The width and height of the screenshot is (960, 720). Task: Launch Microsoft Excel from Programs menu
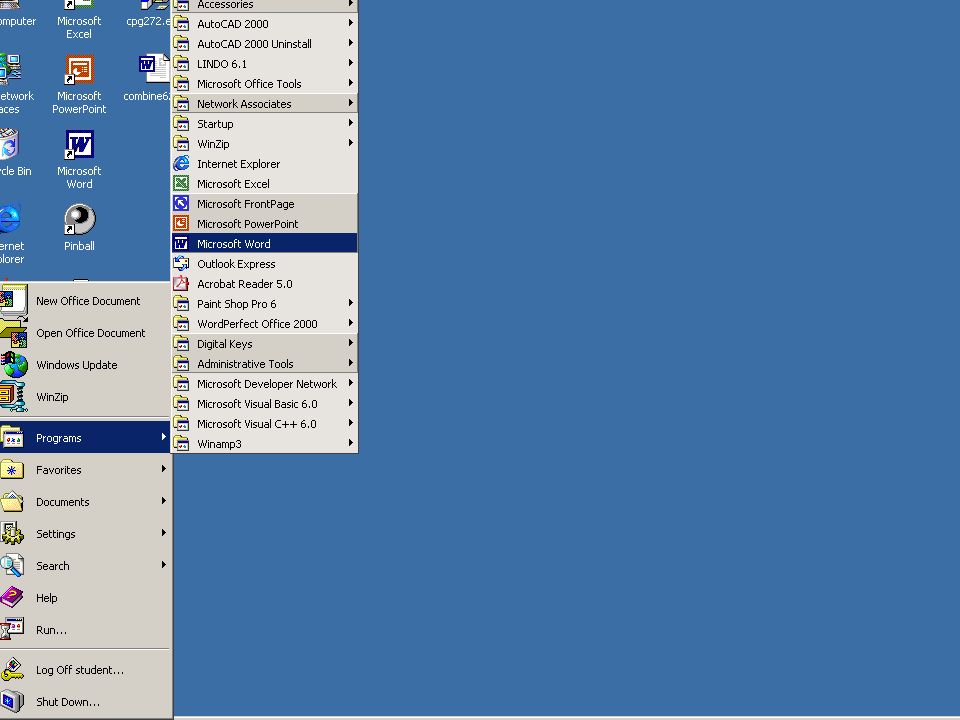[x=264, y=184]
